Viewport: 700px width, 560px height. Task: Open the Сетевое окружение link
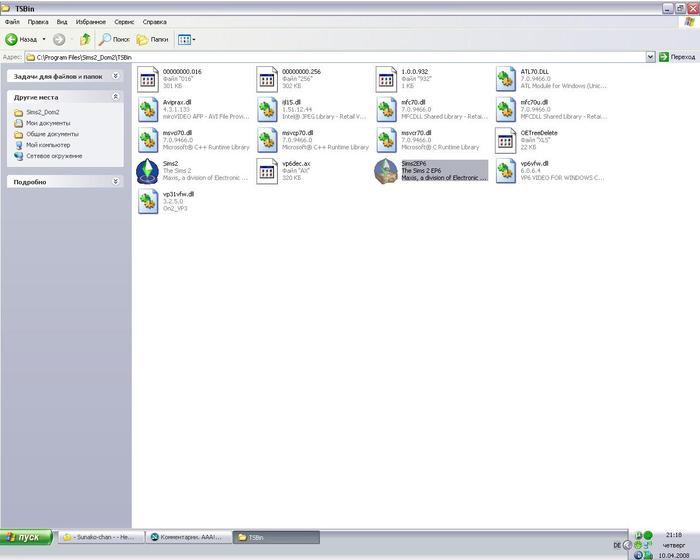tap(54, 156)
